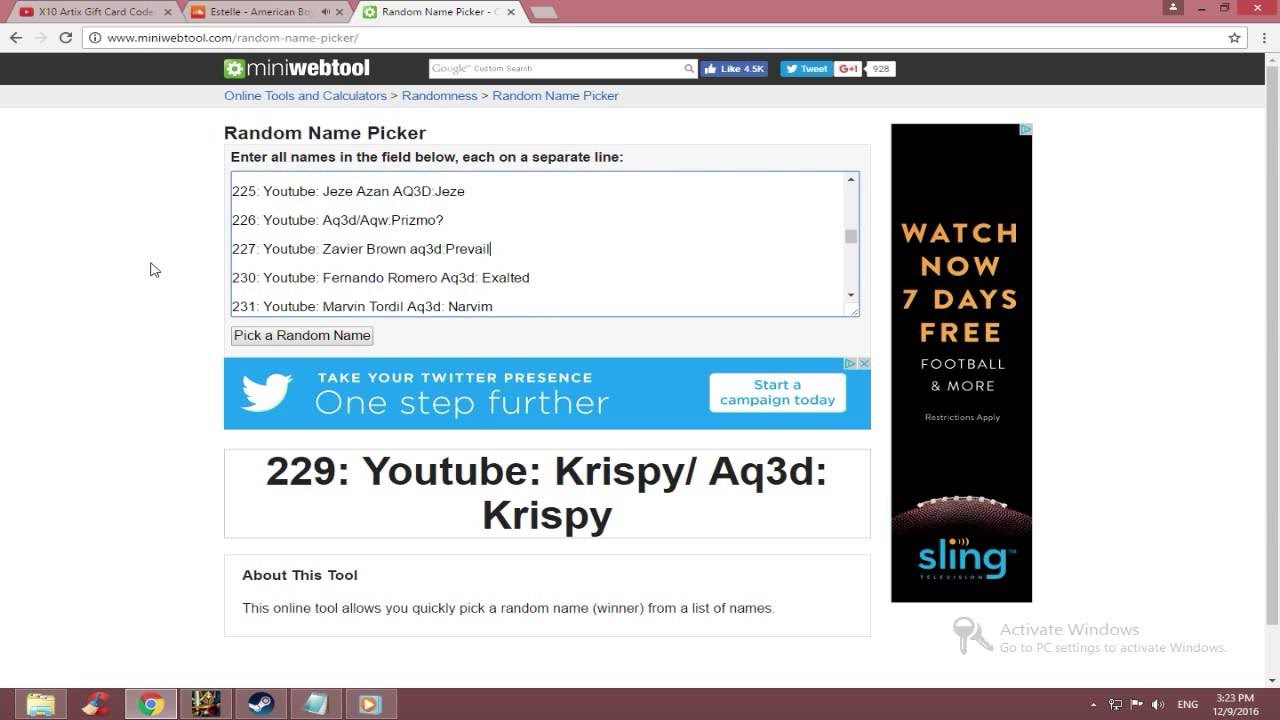Pick a Random Name button
The height and width of the screenshot is (720, 1280).
pyautogui.click(x=302, y=336)
